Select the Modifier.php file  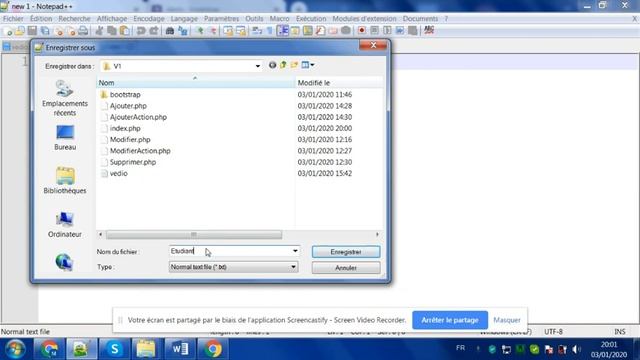click(x=130, y=140)
